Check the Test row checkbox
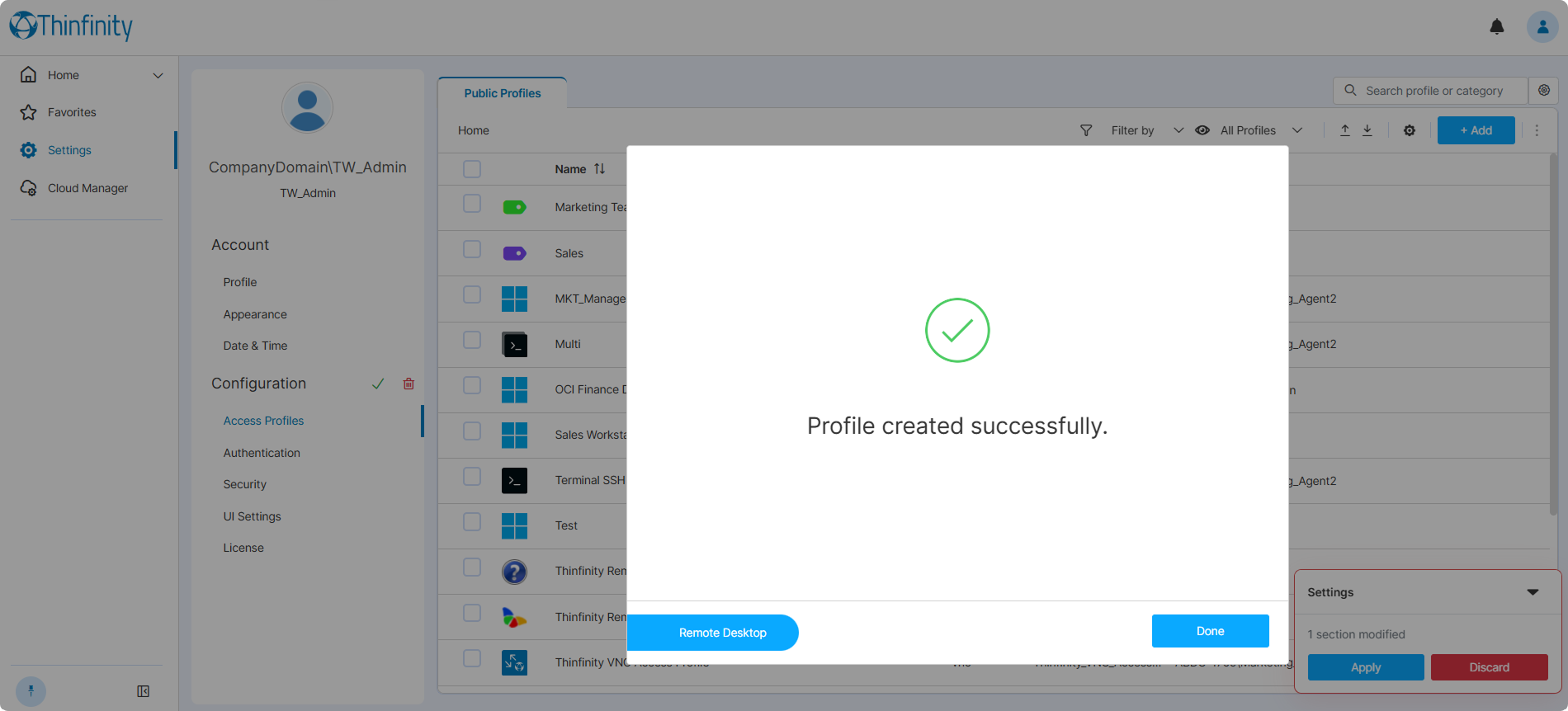 (x=472, y=522)
